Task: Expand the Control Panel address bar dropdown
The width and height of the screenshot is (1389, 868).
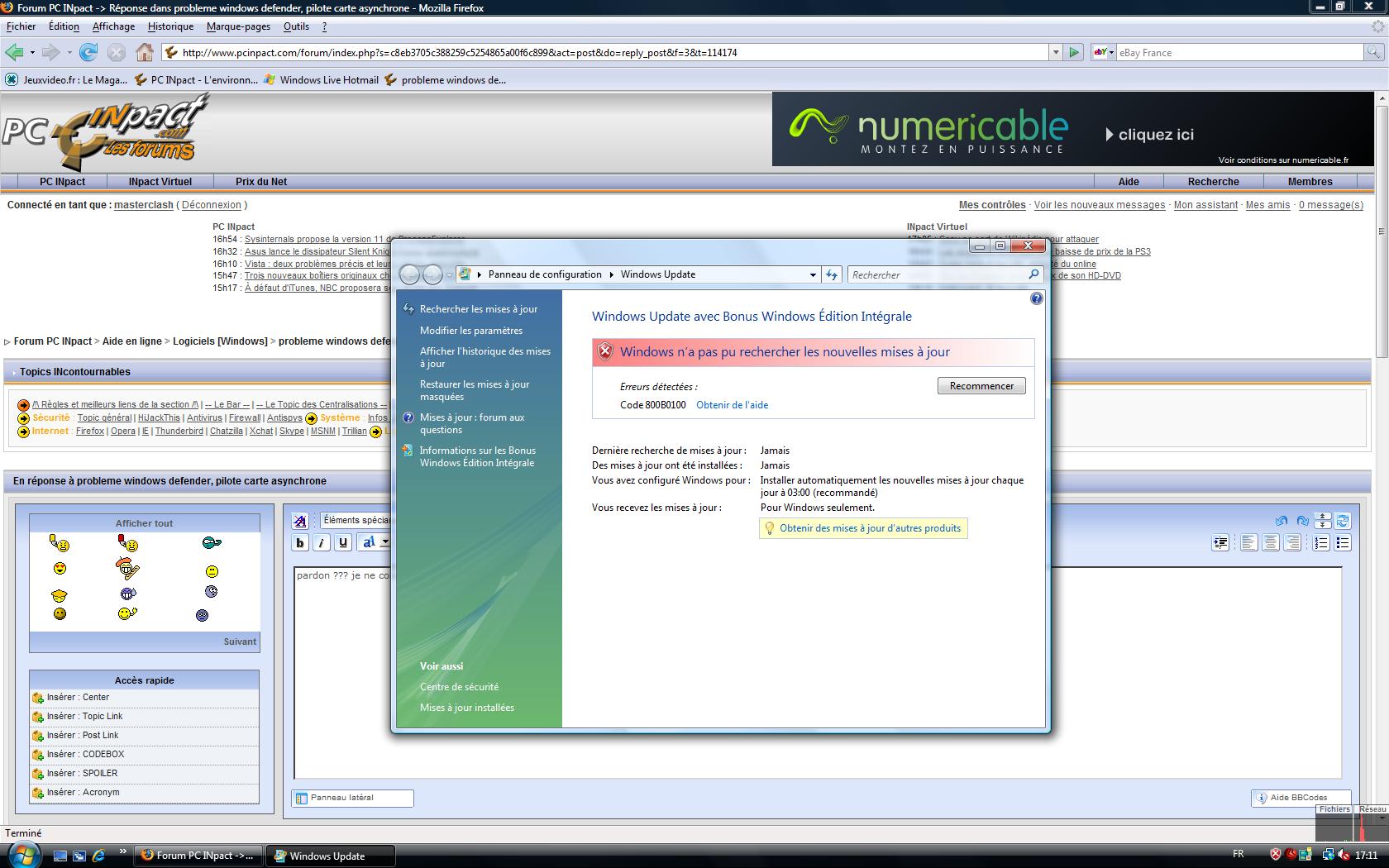Action: click(813, 274)
